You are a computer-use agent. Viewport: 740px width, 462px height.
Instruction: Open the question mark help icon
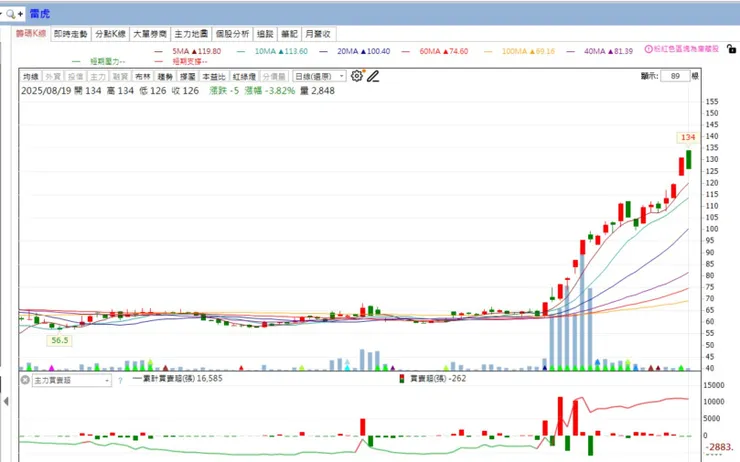(120, 380)
